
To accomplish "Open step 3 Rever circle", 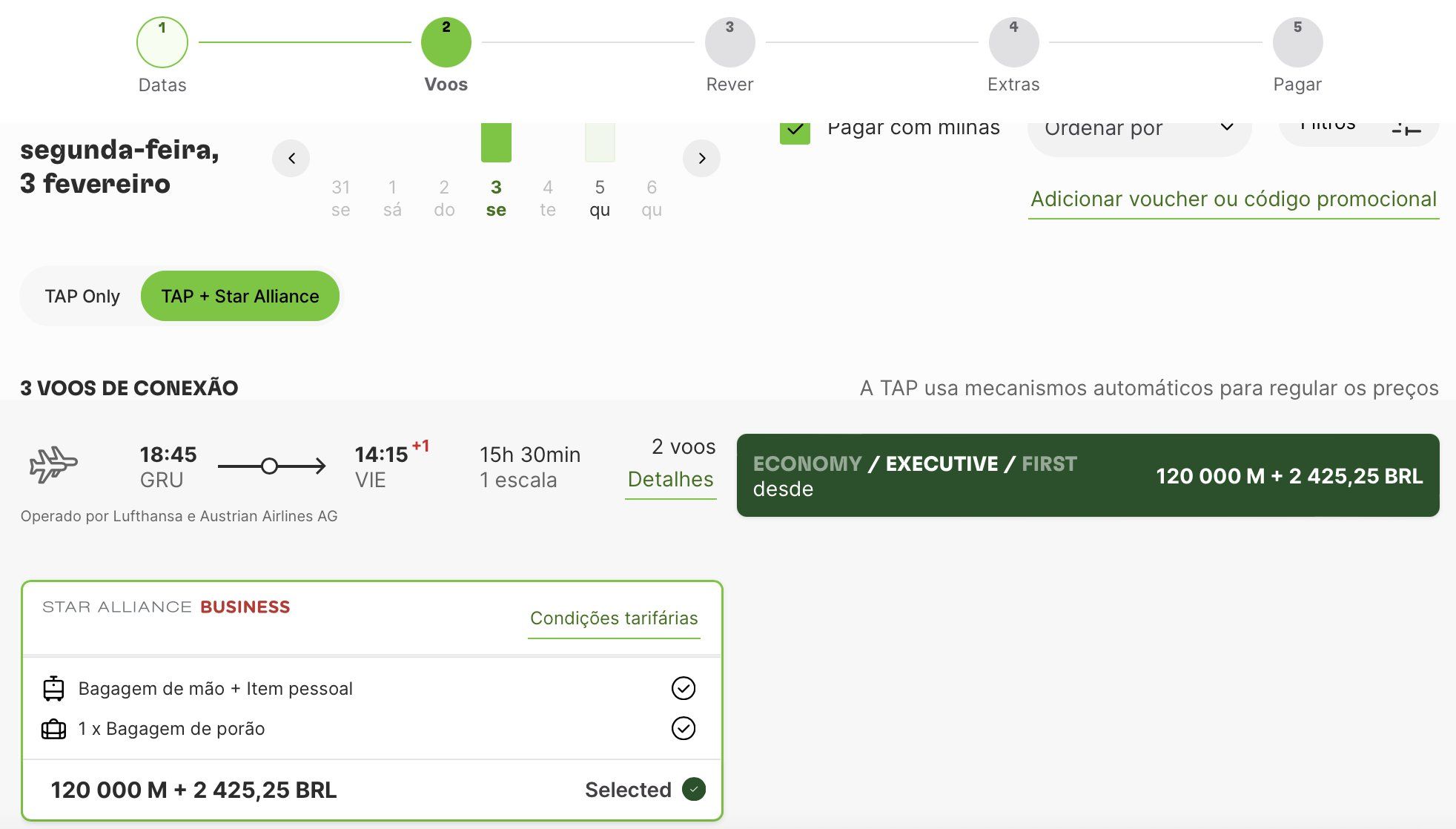I will pos(730,42).
